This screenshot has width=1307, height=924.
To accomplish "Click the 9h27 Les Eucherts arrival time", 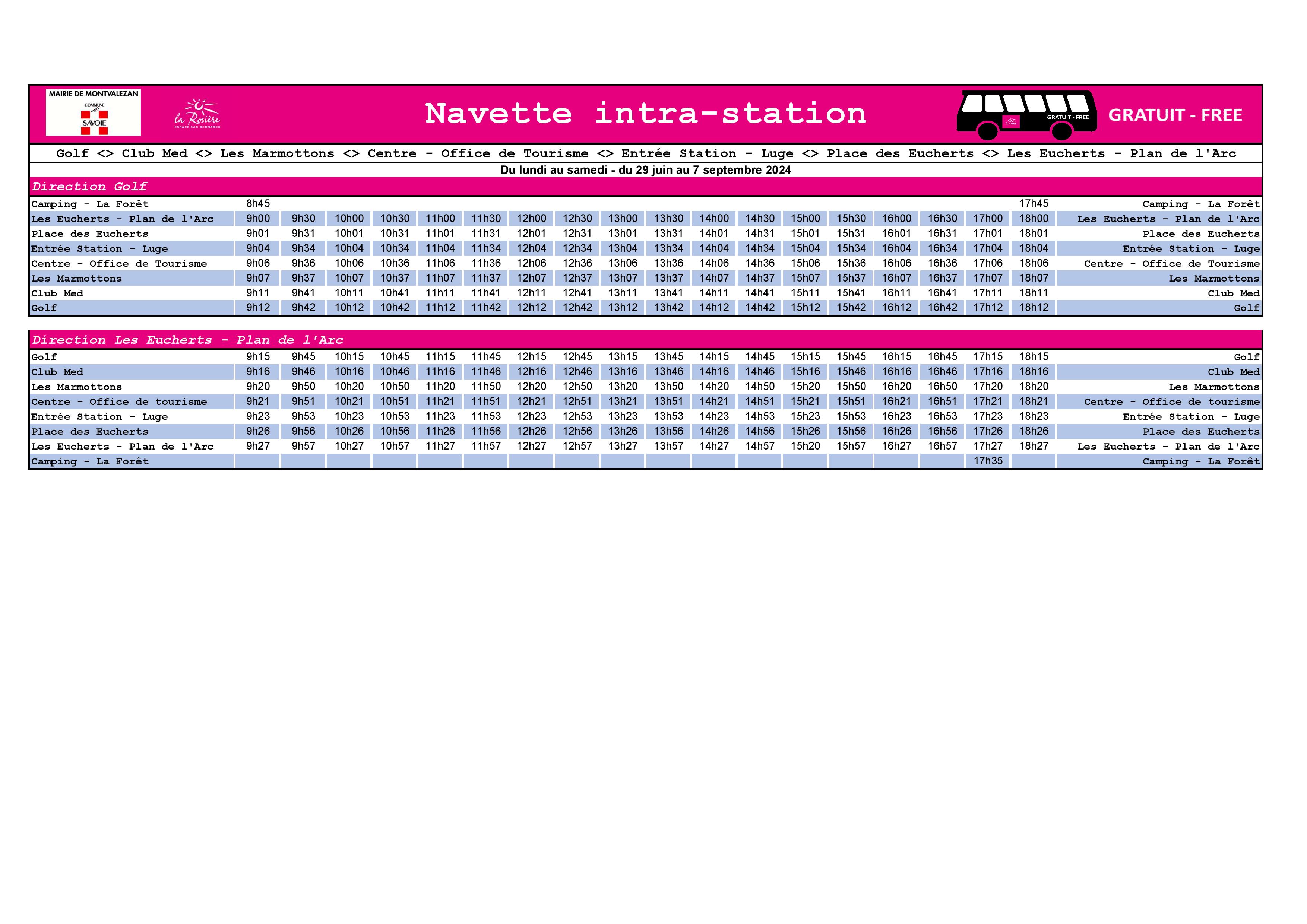I will point(258,446).
